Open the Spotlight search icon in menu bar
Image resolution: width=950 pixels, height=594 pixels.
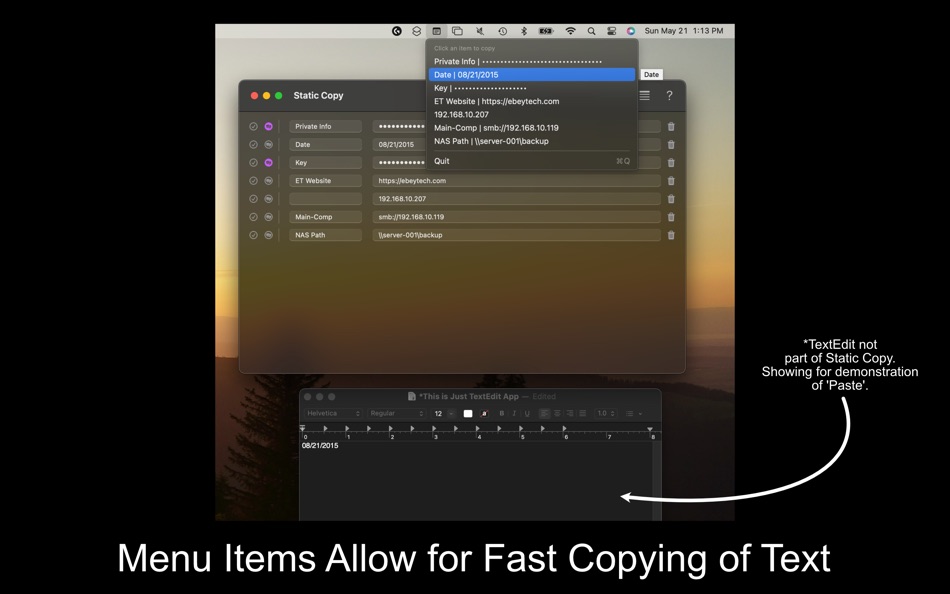point(591,31)
